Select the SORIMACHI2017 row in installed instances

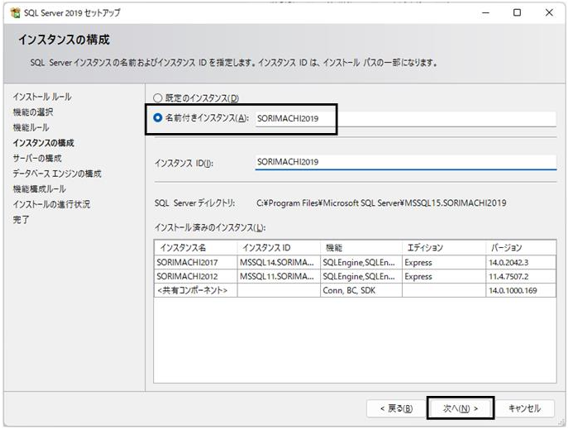point(355,262)
